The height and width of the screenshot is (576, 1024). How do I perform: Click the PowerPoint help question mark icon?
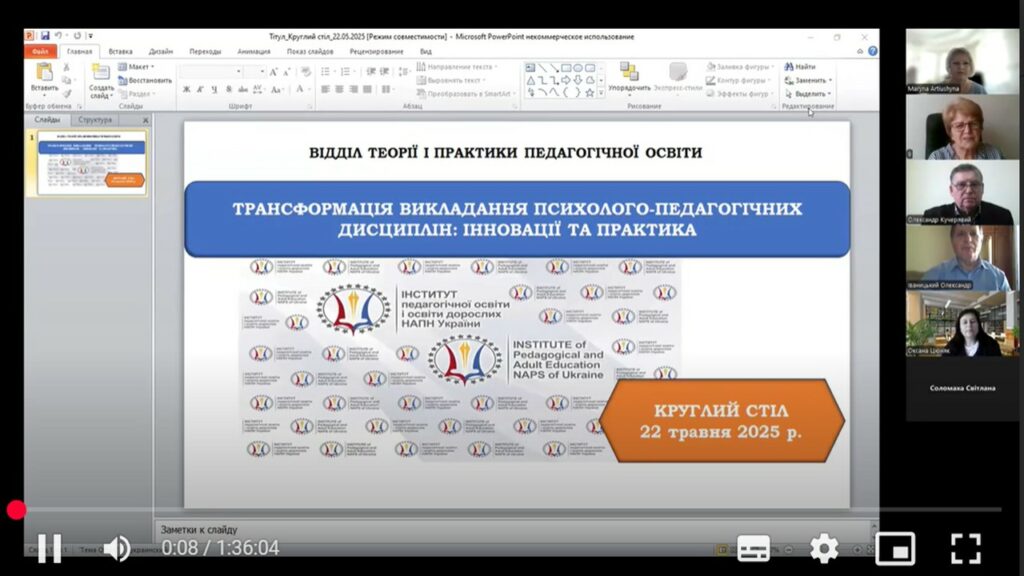(872, 51)
